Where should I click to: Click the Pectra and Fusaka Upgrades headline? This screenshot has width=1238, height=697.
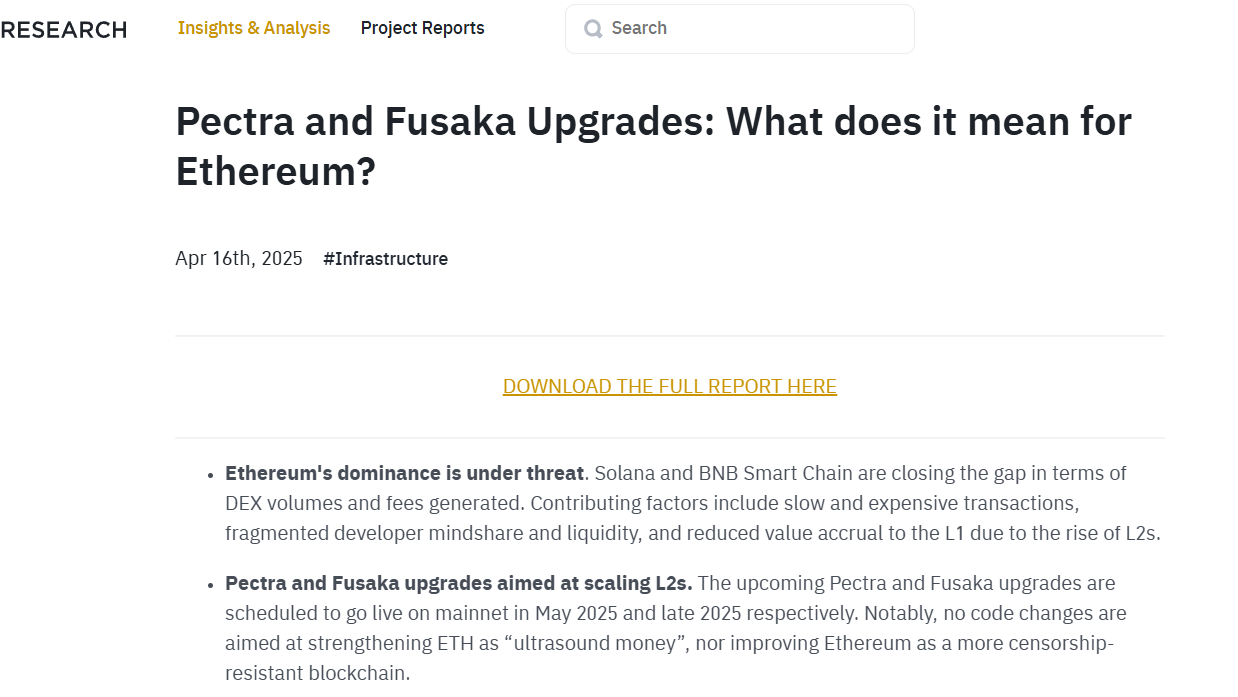654,146
